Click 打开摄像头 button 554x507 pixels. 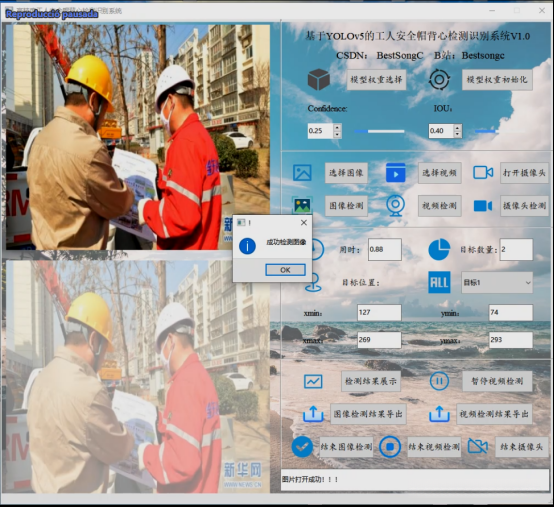point(524,173)
